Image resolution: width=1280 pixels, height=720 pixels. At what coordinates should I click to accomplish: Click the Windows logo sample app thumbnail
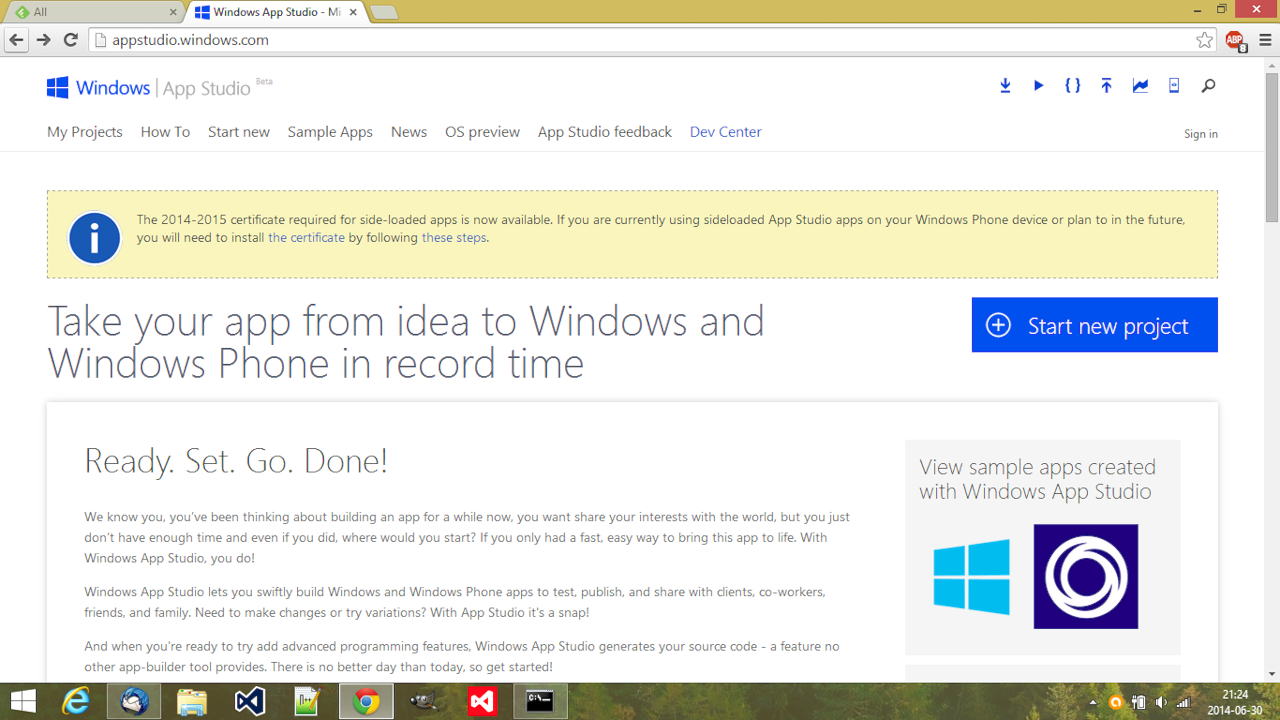coord(971,576)
